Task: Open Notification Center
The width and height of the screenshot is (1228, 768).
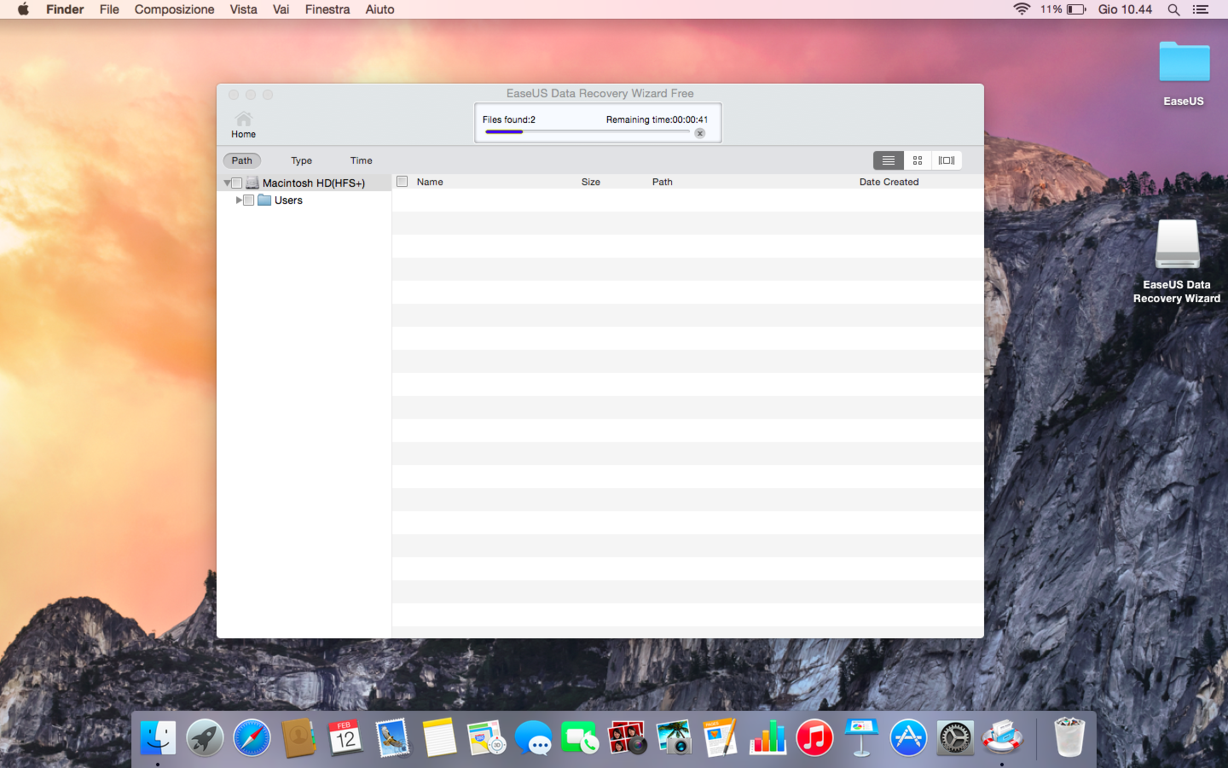Action: [x=1201, y=9]
